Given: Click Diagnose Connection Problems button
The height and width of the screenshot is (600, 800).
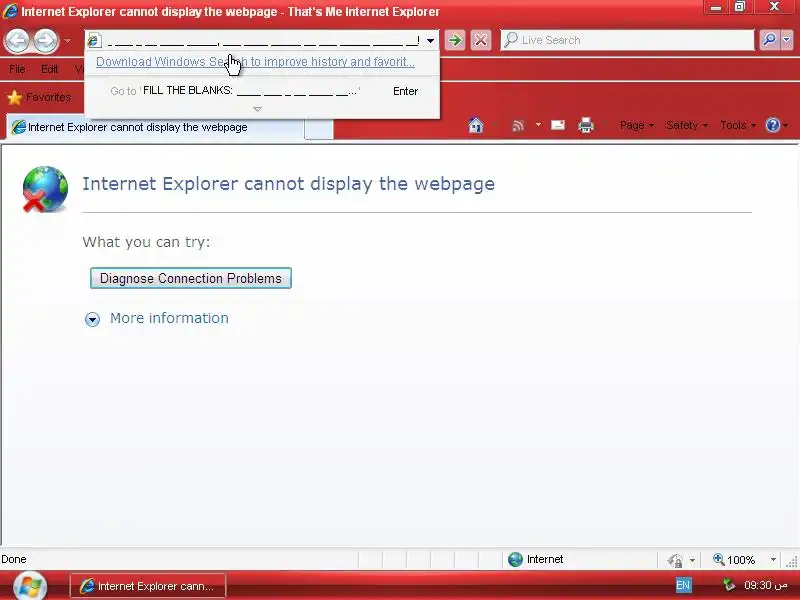Looking at the screenshot, I should (x=191, y=278).
